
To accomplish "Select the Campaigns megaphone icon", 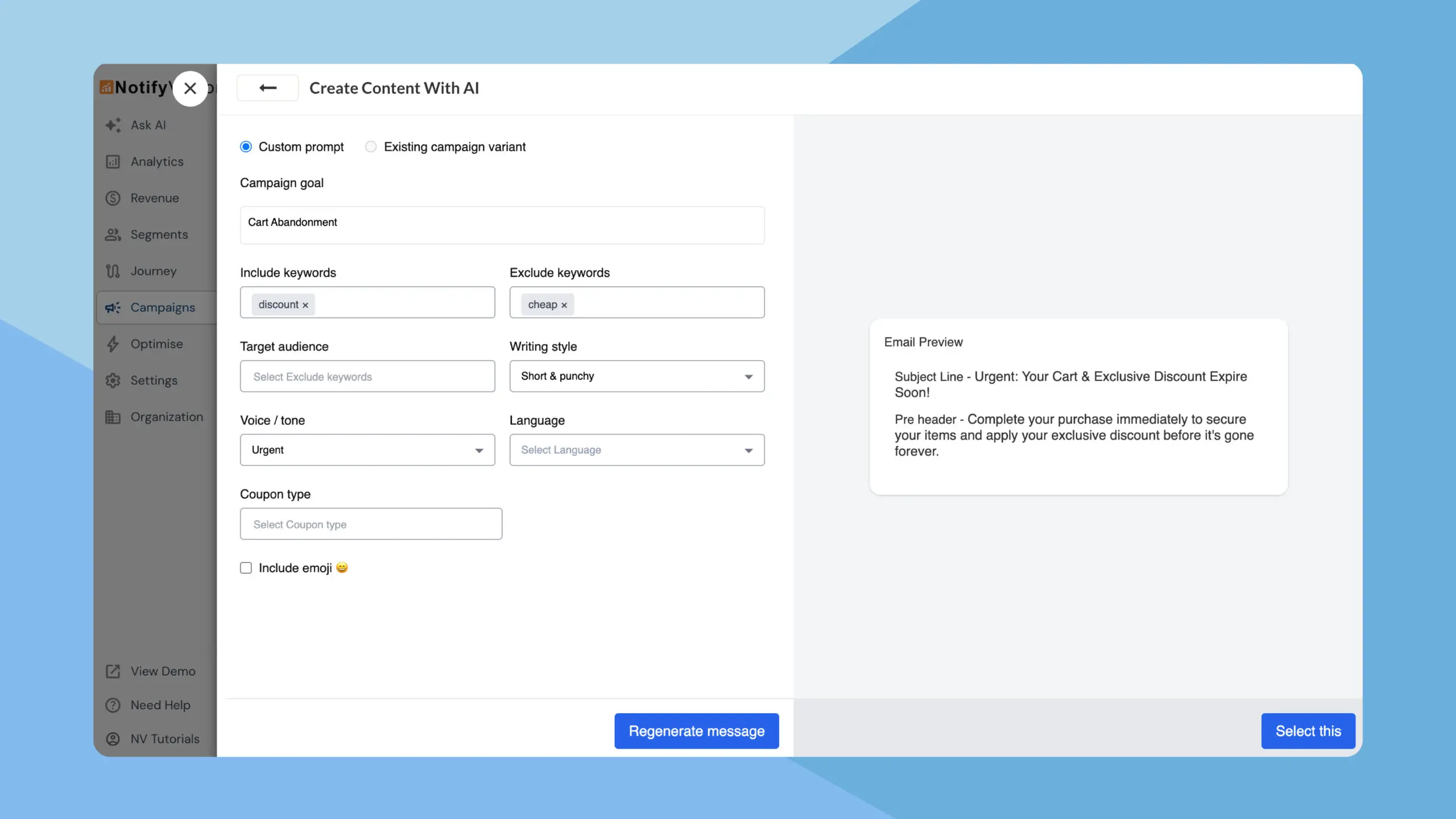I will (x=113, y=307).
